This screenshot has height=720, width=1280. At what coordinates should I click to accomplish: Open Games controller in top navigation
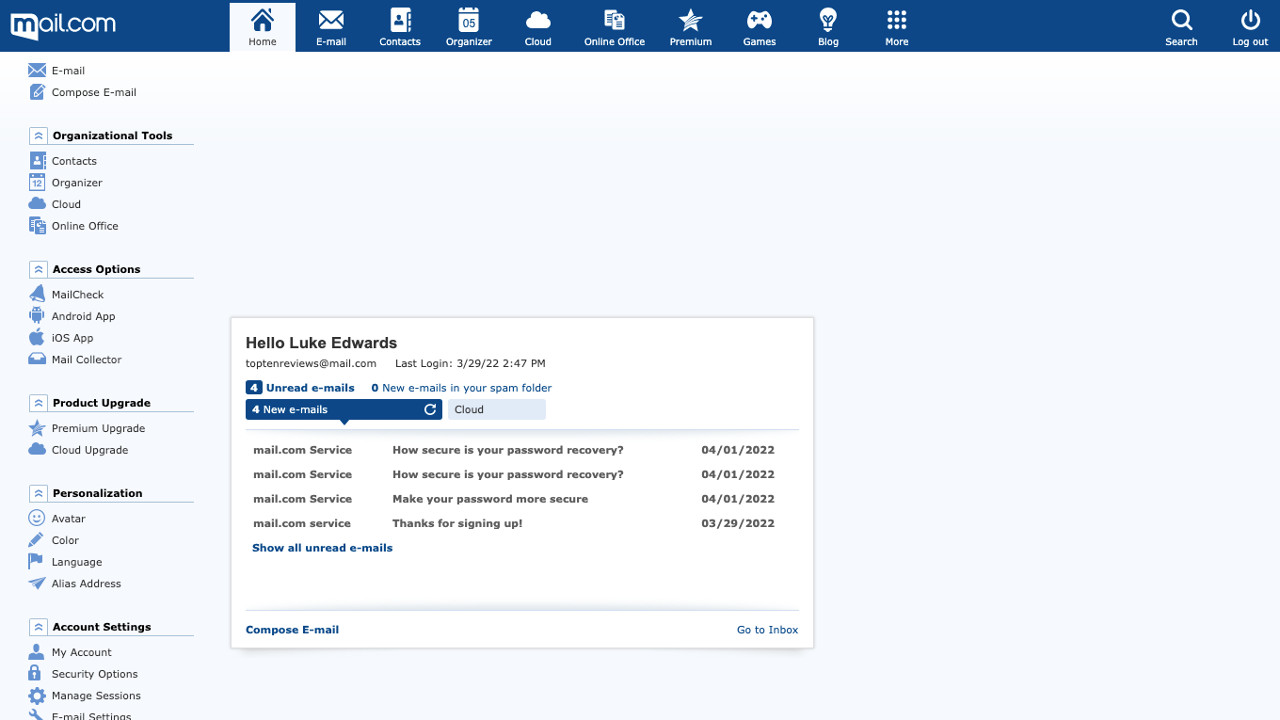click(x=760, y=27)
